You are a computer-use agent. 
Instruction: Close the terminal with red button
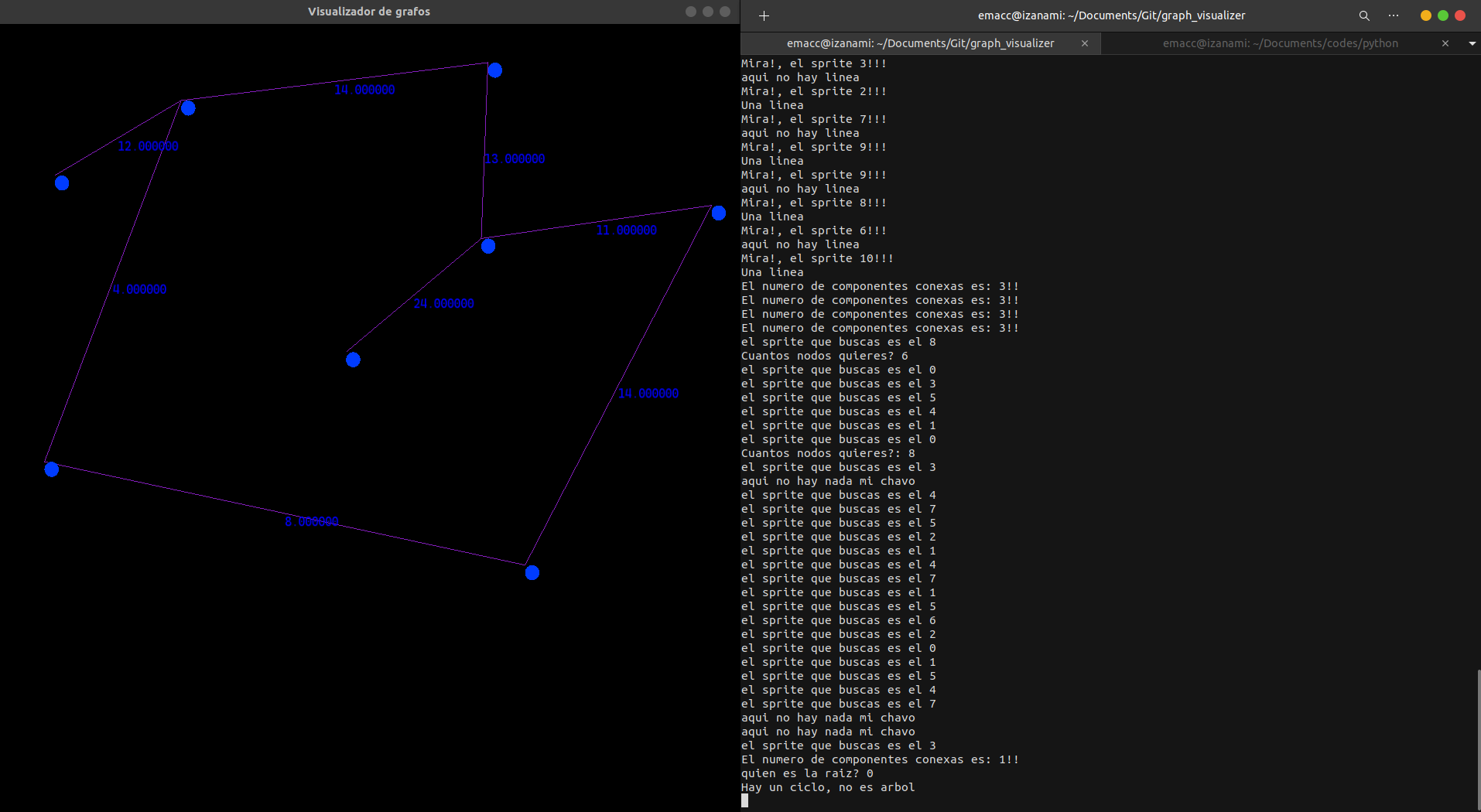1460,15
